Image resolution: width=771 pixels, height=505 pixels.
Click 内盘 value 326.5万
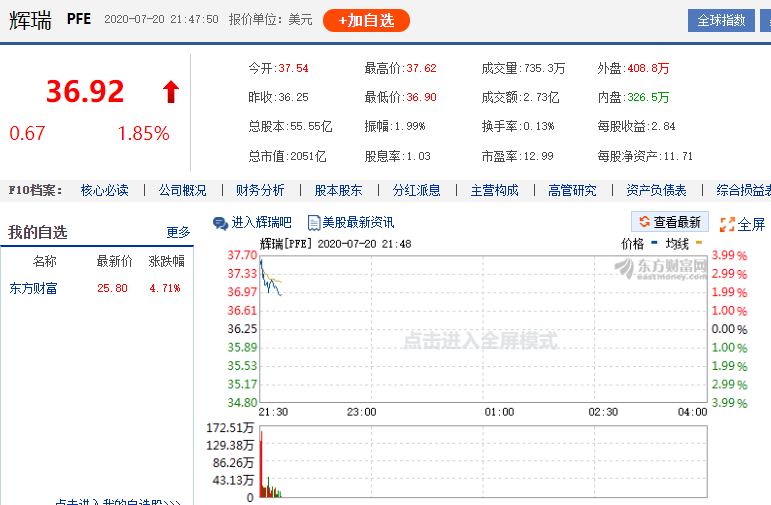point(649,97)
